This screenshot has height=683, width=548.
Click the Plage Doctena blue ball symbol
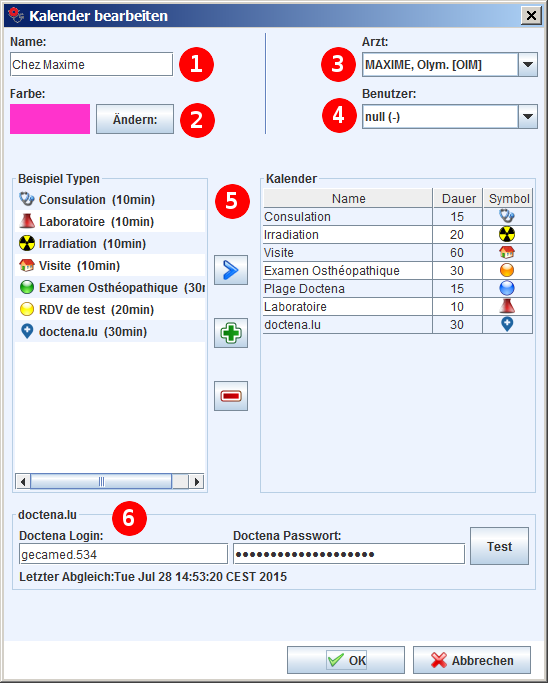[x=507, y=288]
